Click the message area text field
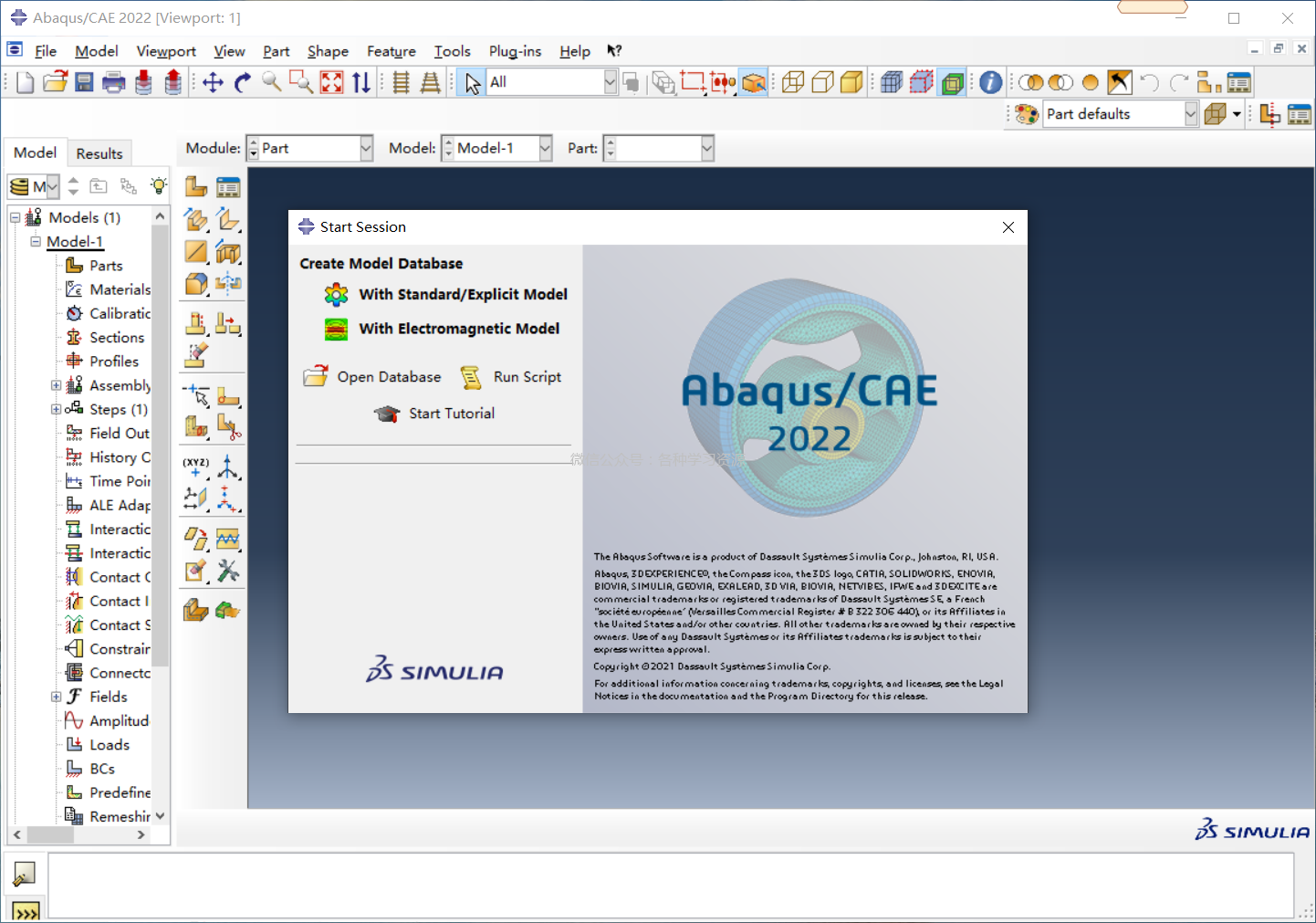The width and height of the screenshot is (1316, 923). tap(670, 885)
